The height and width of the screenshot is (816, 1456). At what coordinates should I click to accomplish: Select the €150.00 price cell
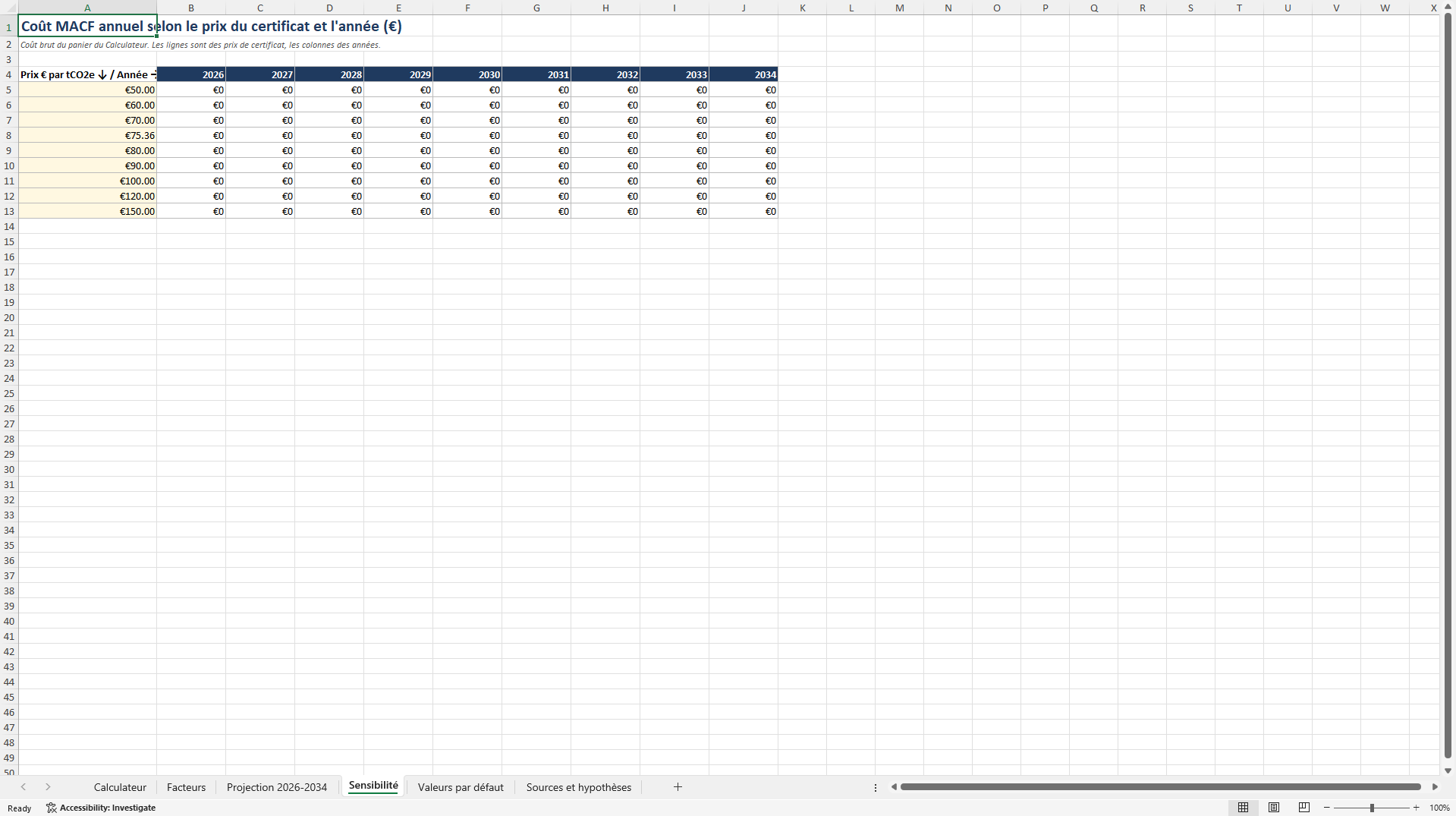(87, 211)
